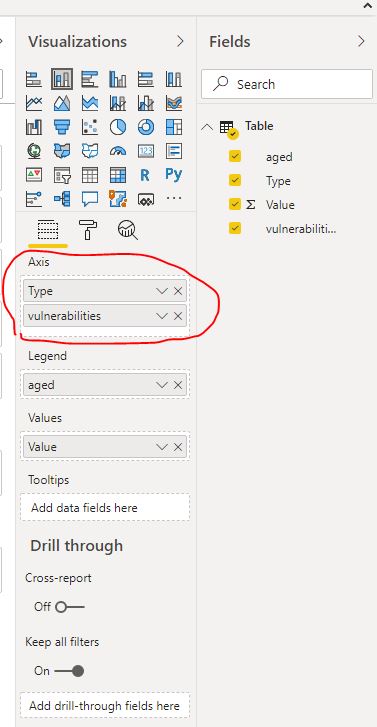Select the Pie chart visual
The height and width of the screenshot is (727, 377).
click(118, 127)
